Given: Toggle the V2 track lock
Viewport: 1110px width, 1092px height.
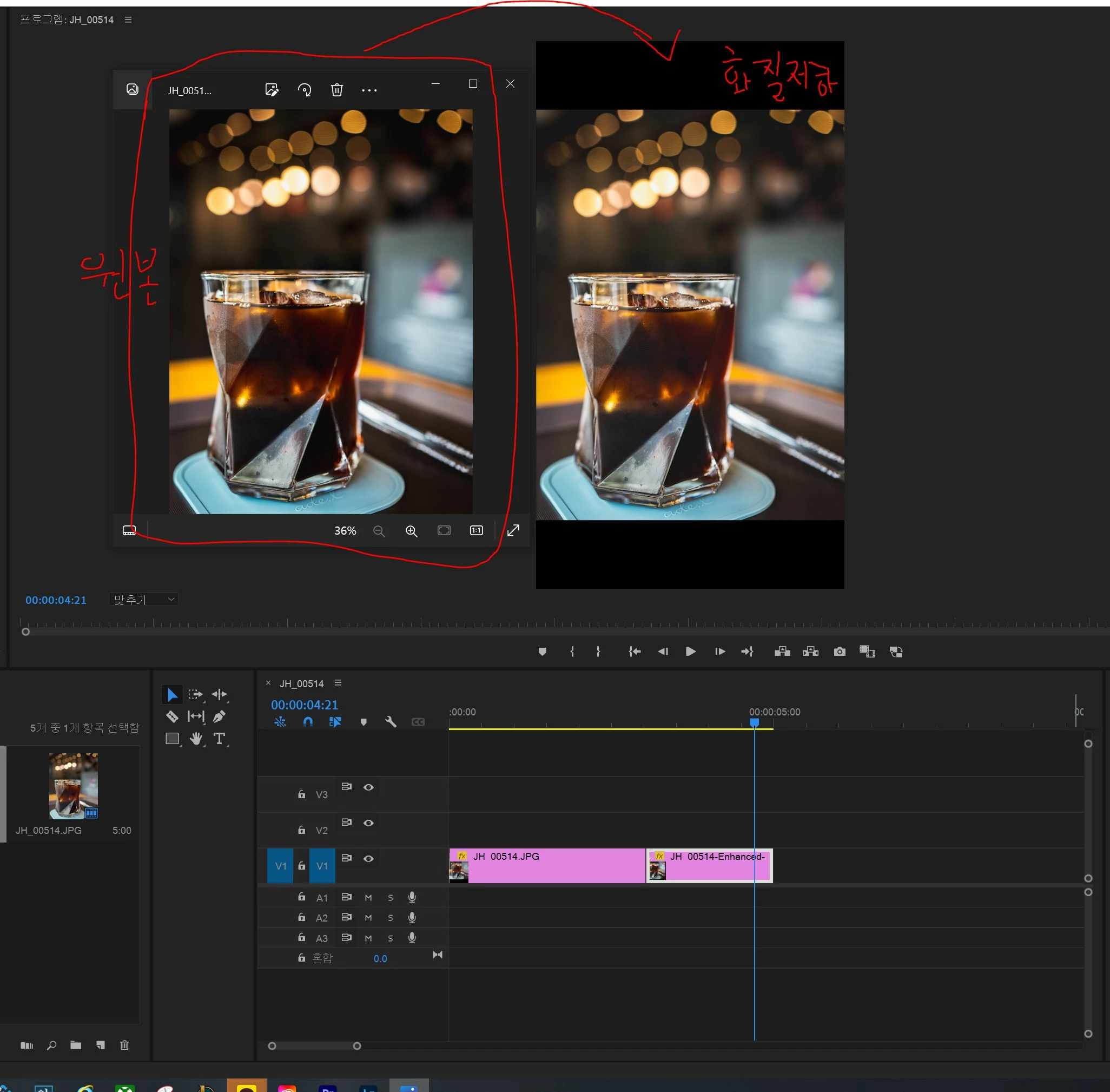Looking at the screenshot, I should 302,830.
